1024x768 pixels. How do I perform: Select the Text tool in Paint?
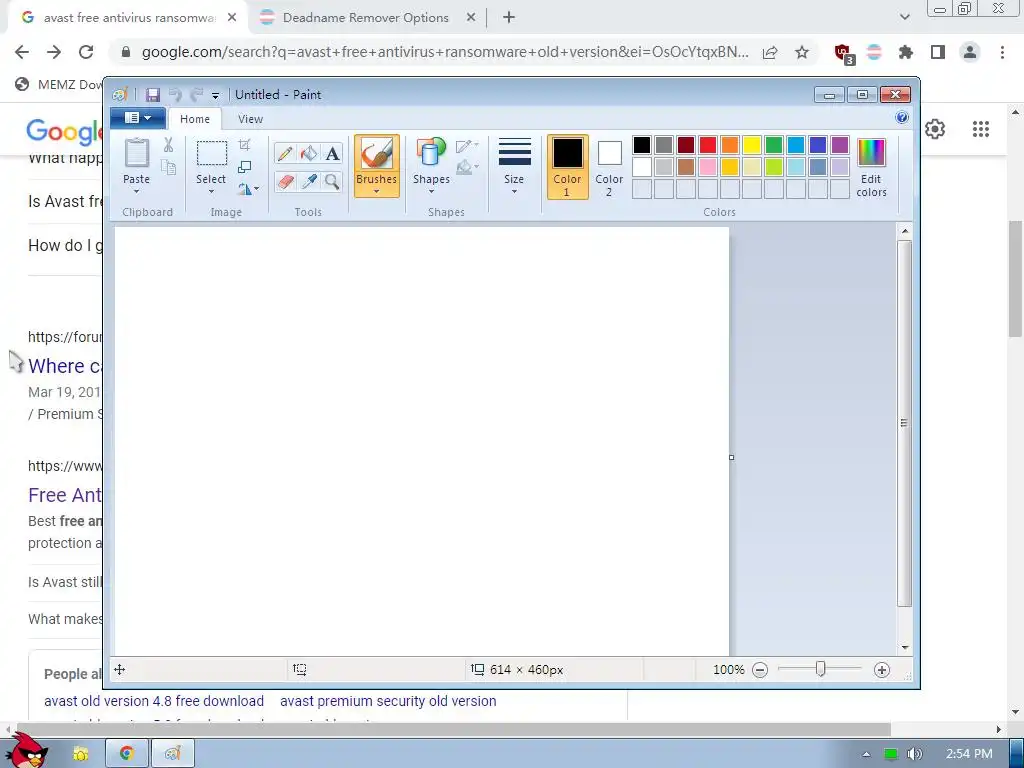(332, 153)
